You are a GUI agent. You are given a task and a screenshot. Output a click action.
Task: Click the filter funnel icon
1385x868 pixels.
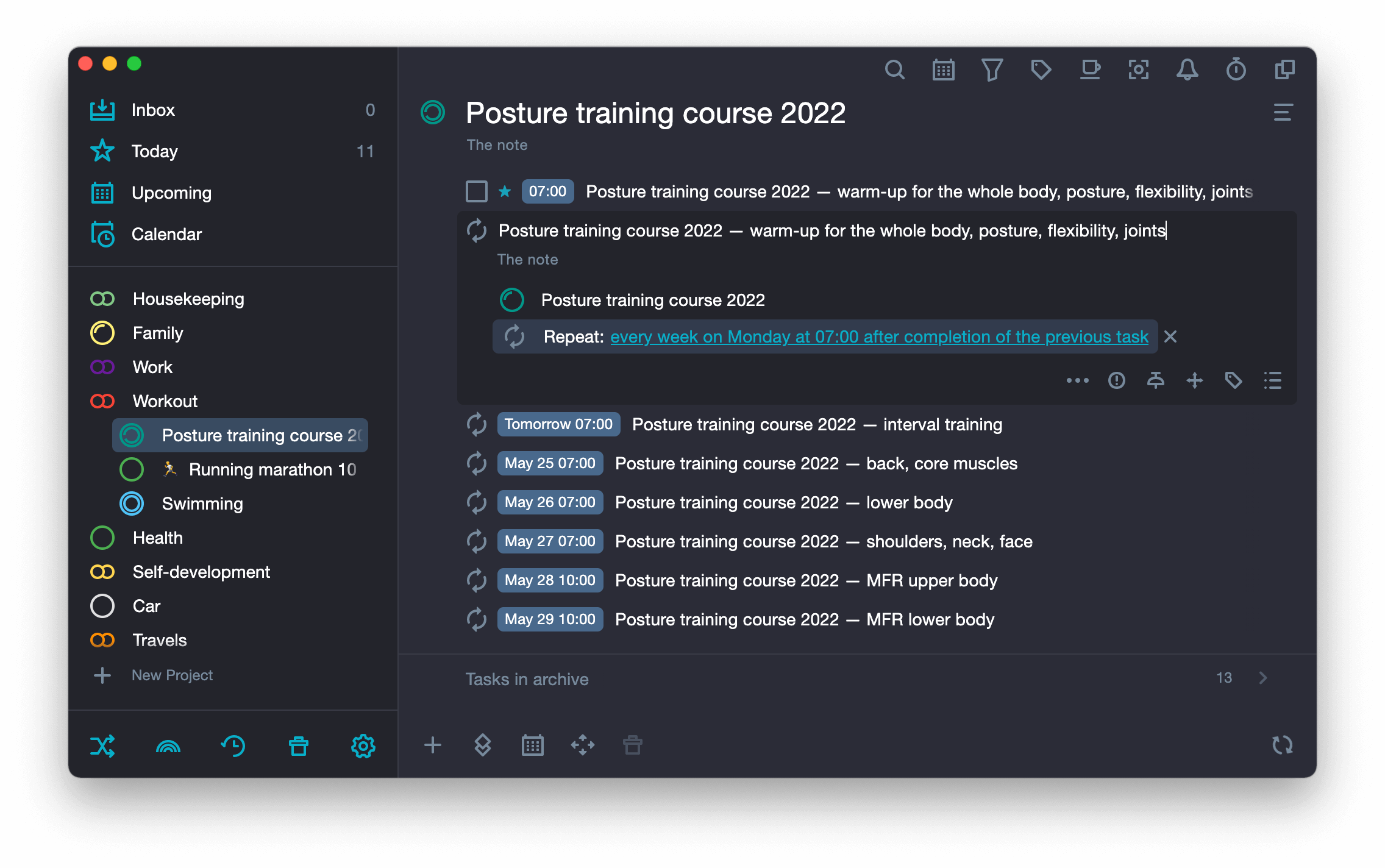click(x=992, y=70)
